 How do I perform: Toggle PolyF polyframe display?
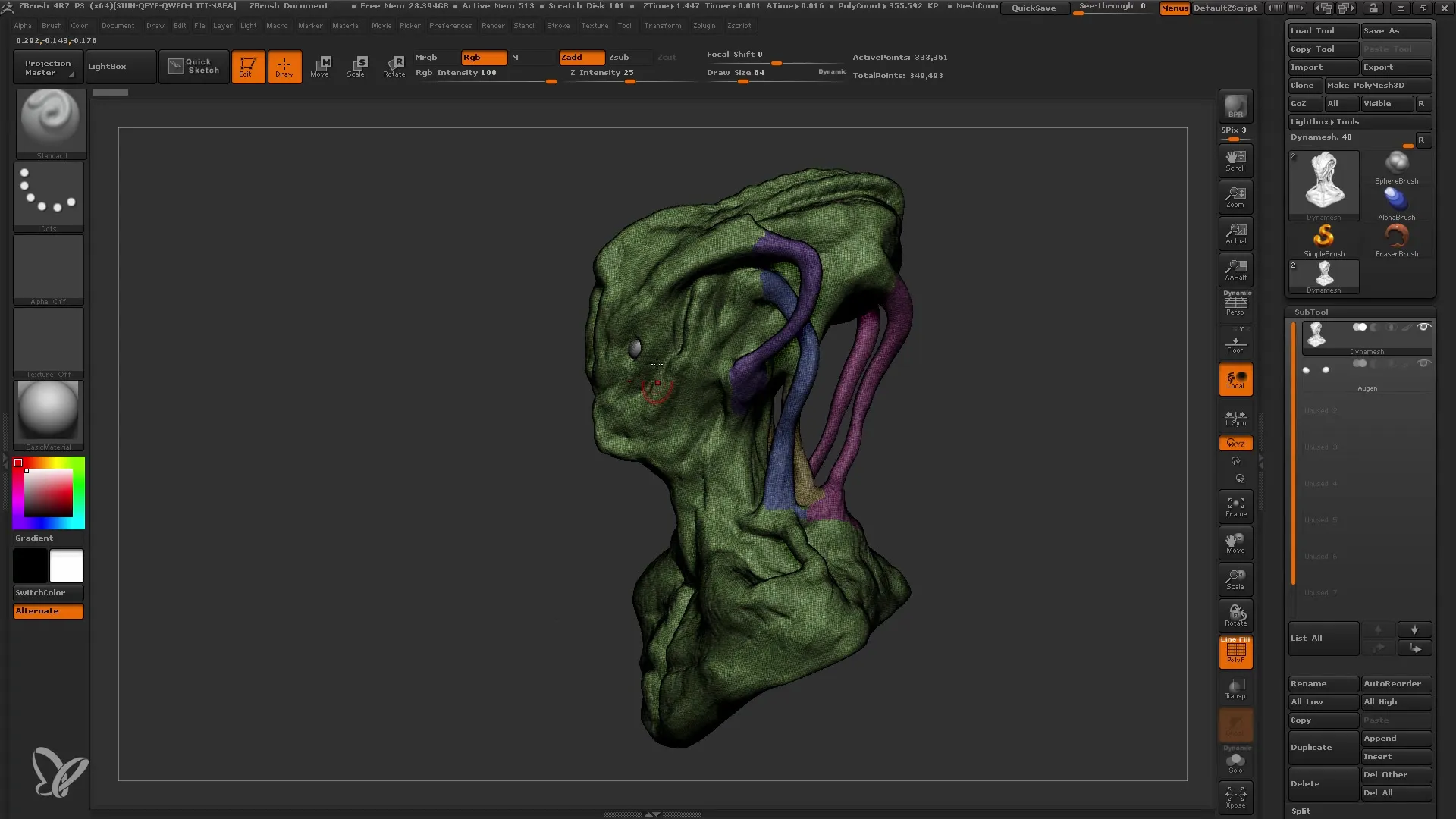1235,653
